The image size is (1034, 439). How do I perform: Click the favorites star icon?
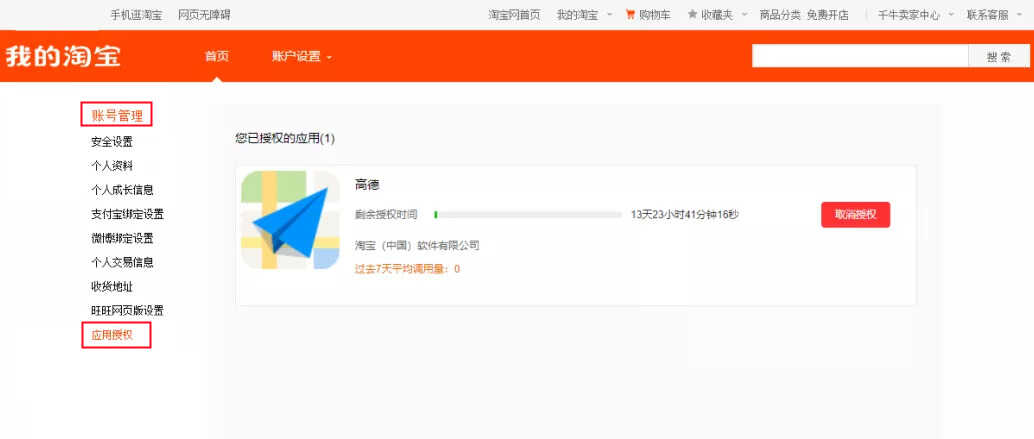692,15
